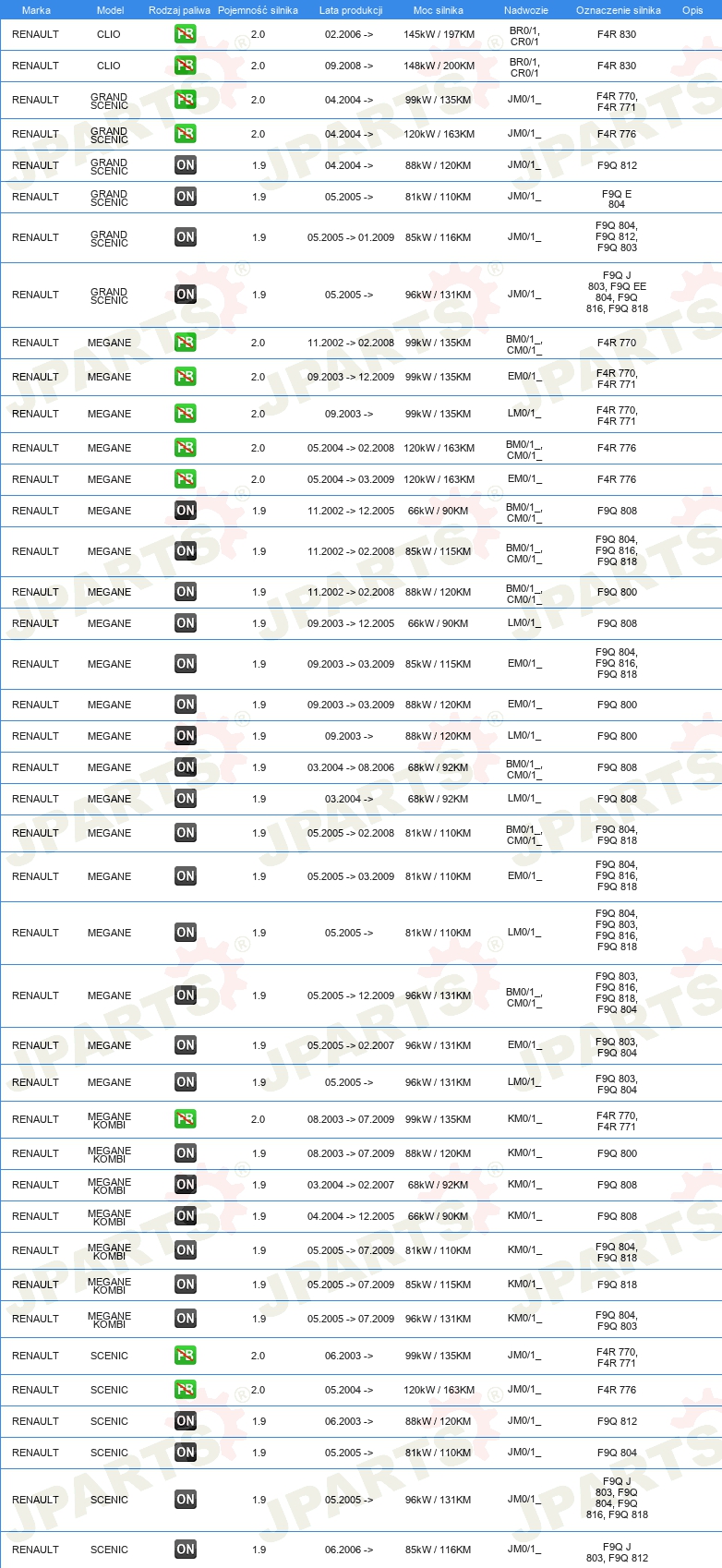This screenshot has width=722, height=1568.
Task: Click the '148kW / 200KM' power cell
Action: click(439, 66)
